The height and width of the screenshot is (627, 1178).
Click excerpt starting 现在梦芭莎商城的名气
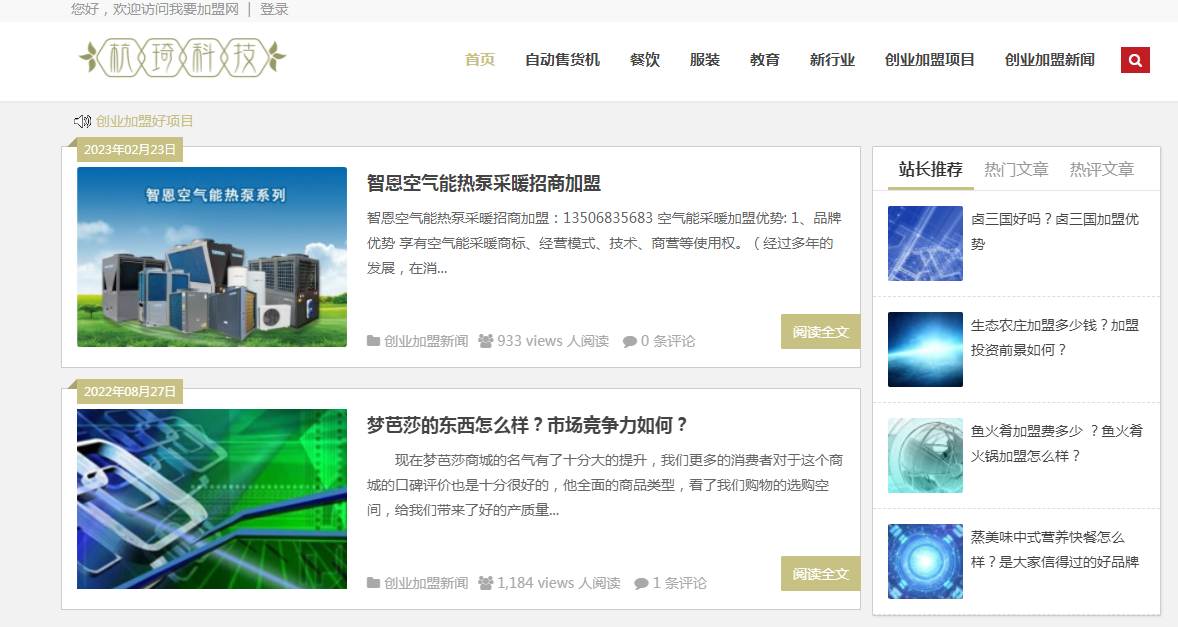point(605,484)
